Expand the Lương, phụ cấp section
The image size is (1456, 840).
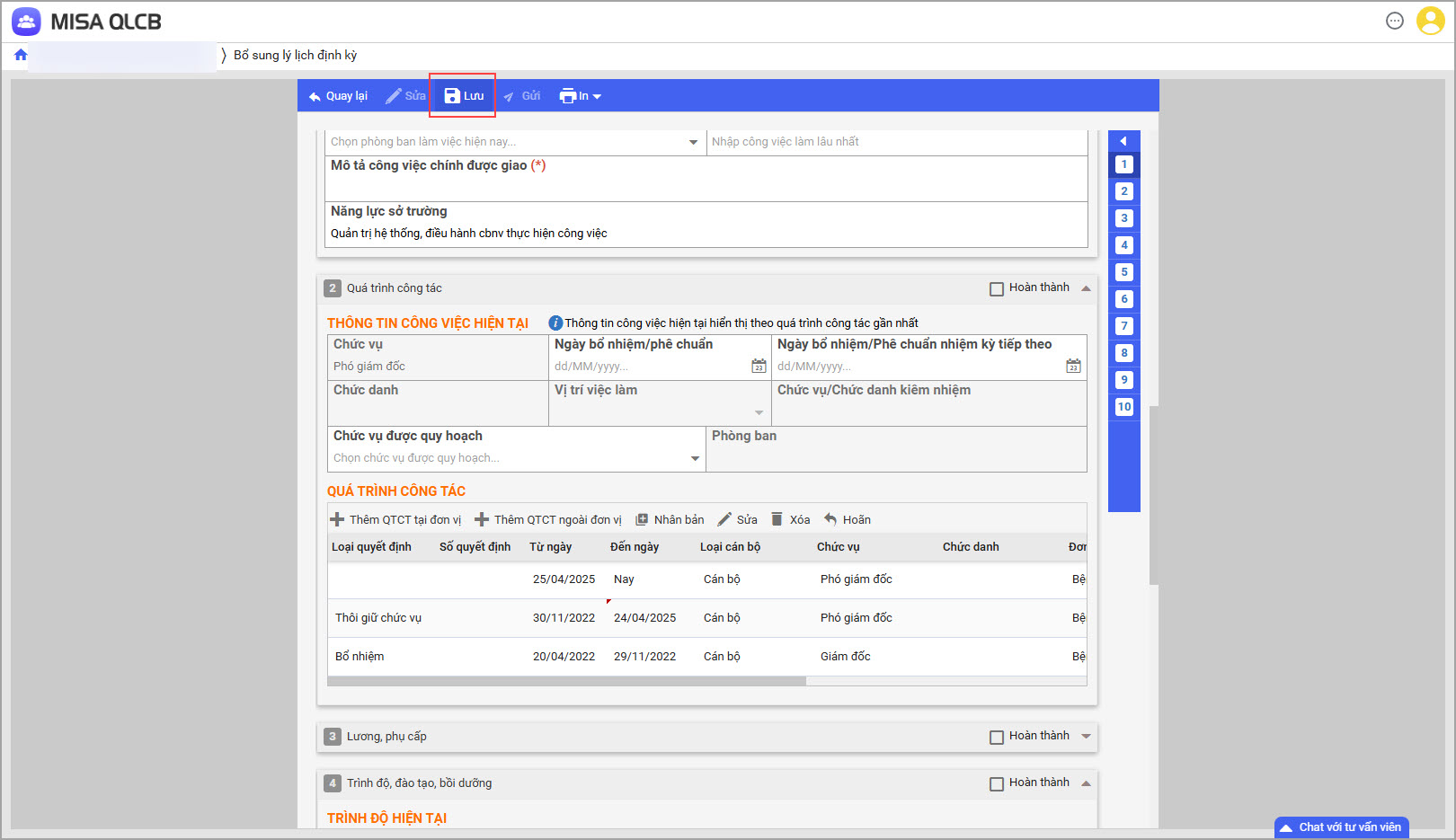(1086, 737)
